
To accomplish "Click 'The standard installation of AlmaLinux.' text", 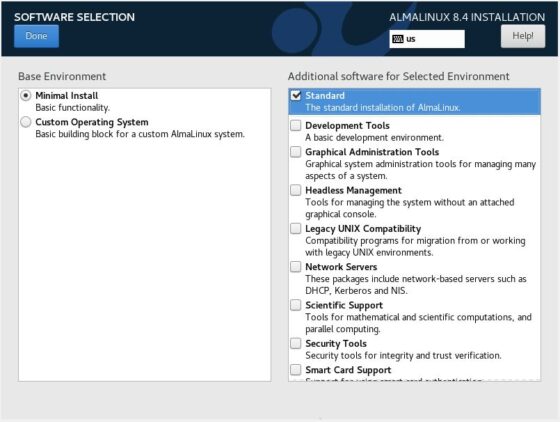I will (383, 108).
